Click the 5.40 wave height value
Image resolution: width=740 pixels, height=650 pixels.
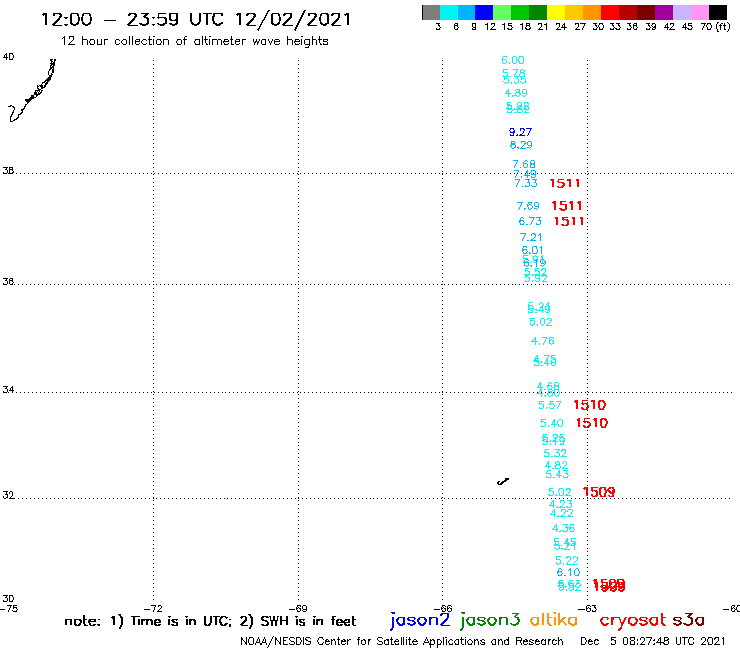coord(552,423)
